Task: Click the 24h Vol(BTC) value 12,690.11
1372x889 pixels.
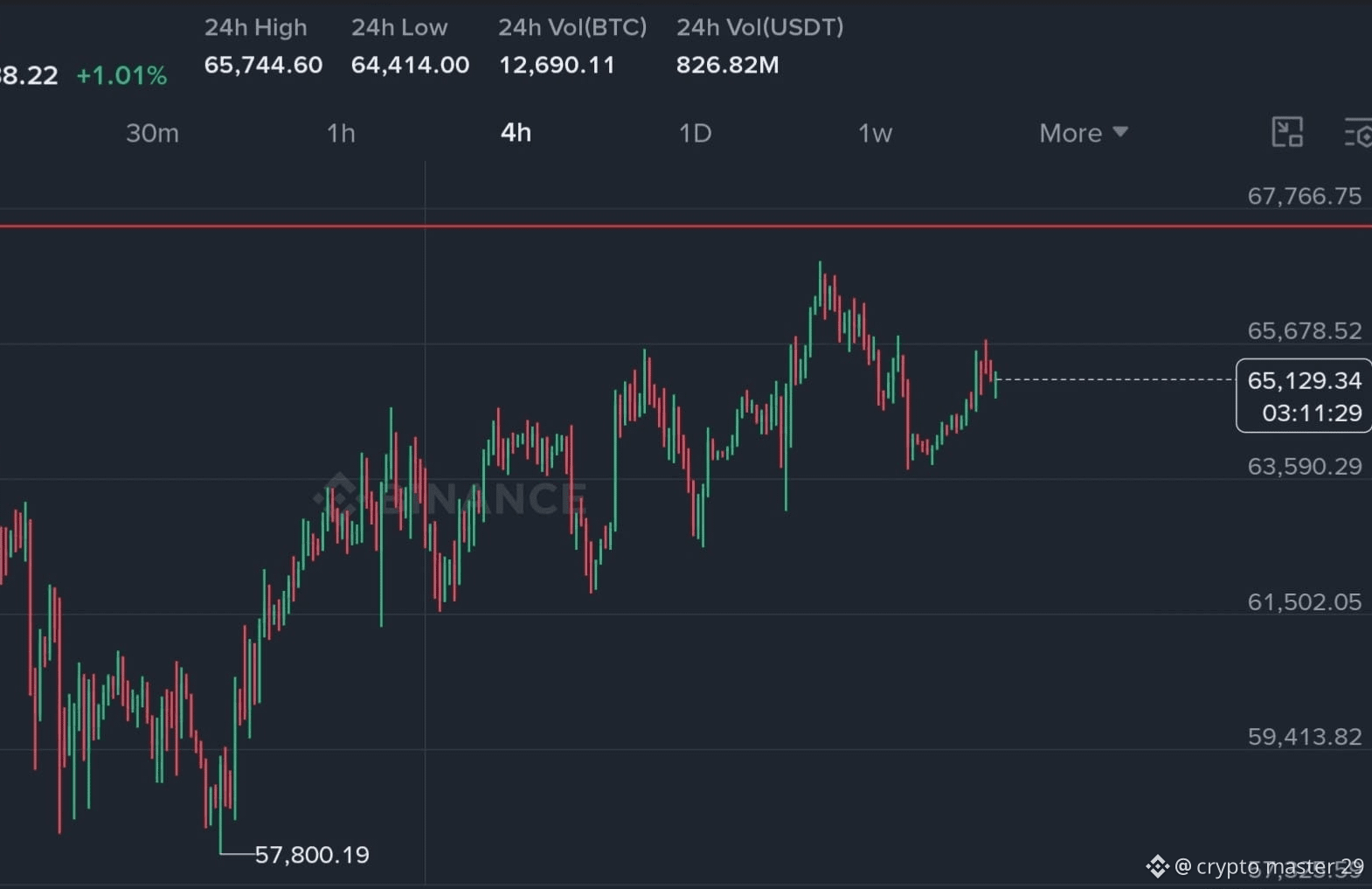Action: pyautogui.click(x=557, y=65)
